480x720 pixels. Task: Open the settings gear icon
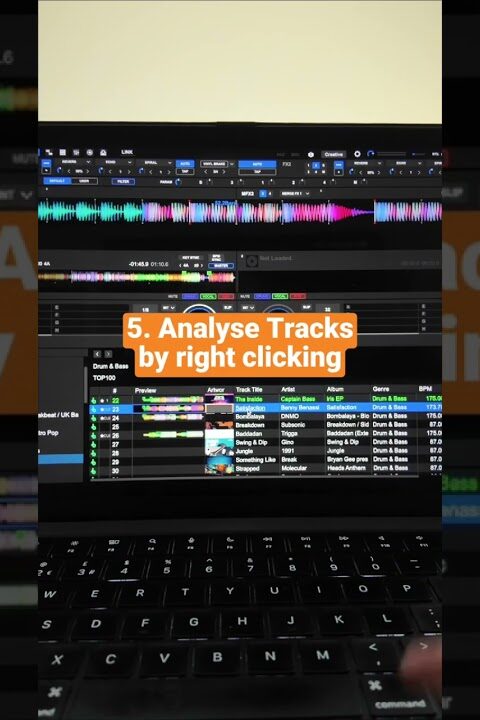[x=357, y=154]
